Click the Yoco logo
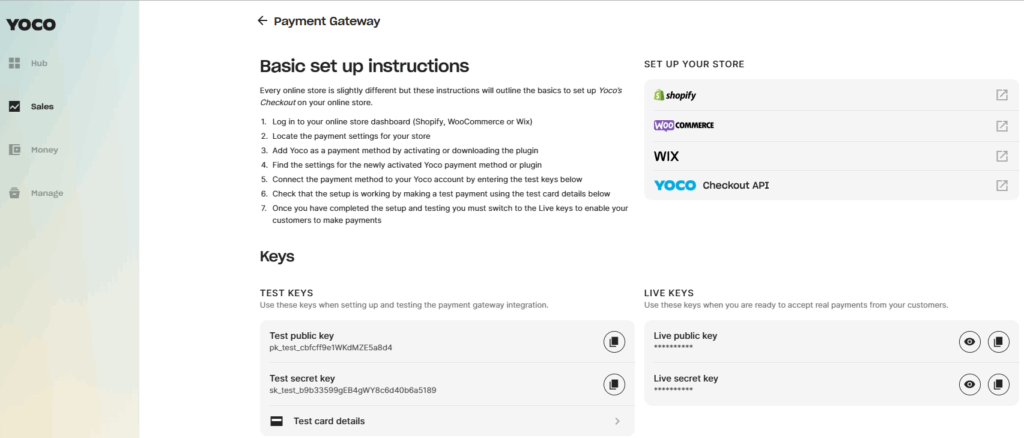 point(31,24)
